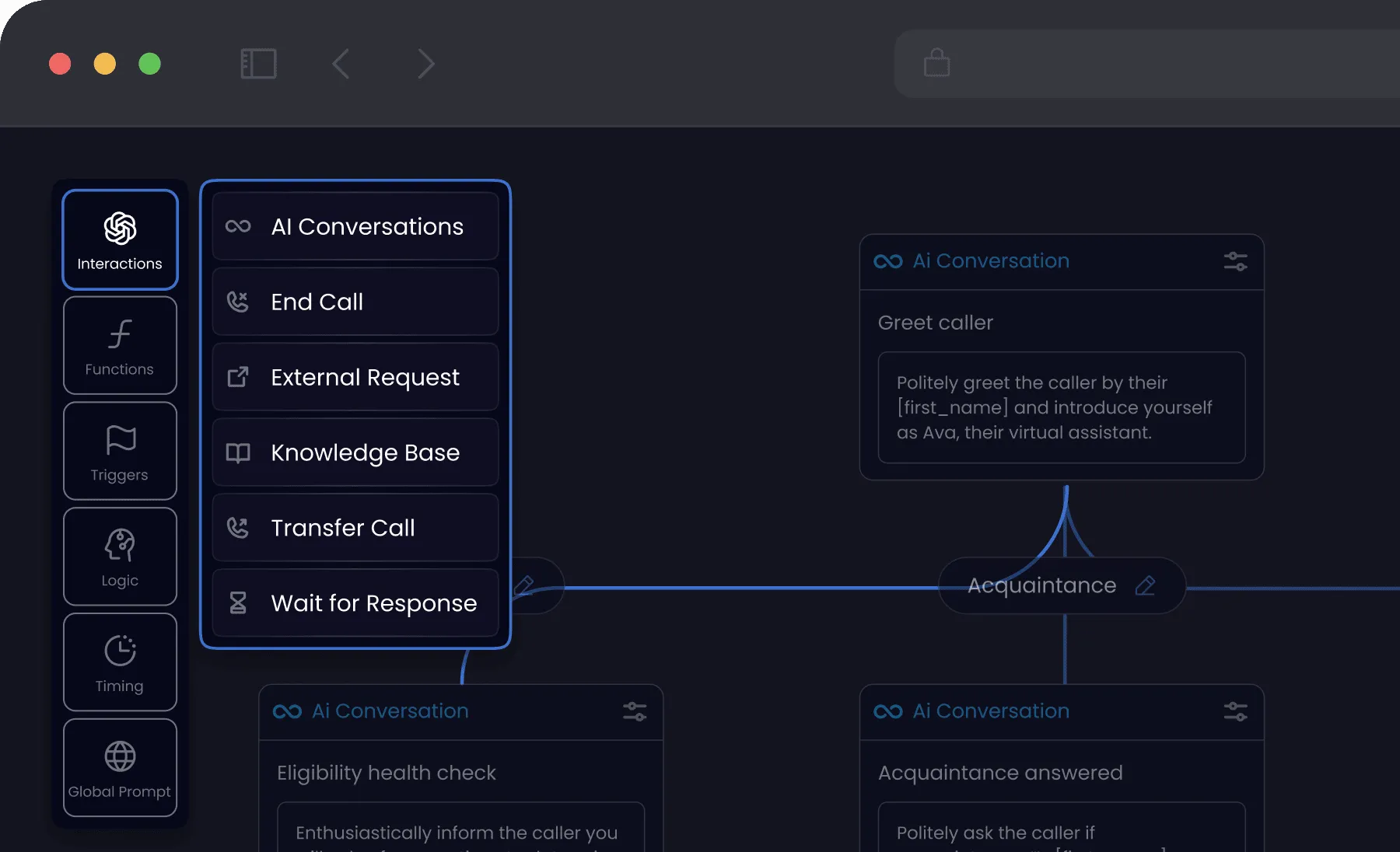The image size is (1400, 852).
Task: Click the open book icon for Knowledge Base
Action: [238, 452]
